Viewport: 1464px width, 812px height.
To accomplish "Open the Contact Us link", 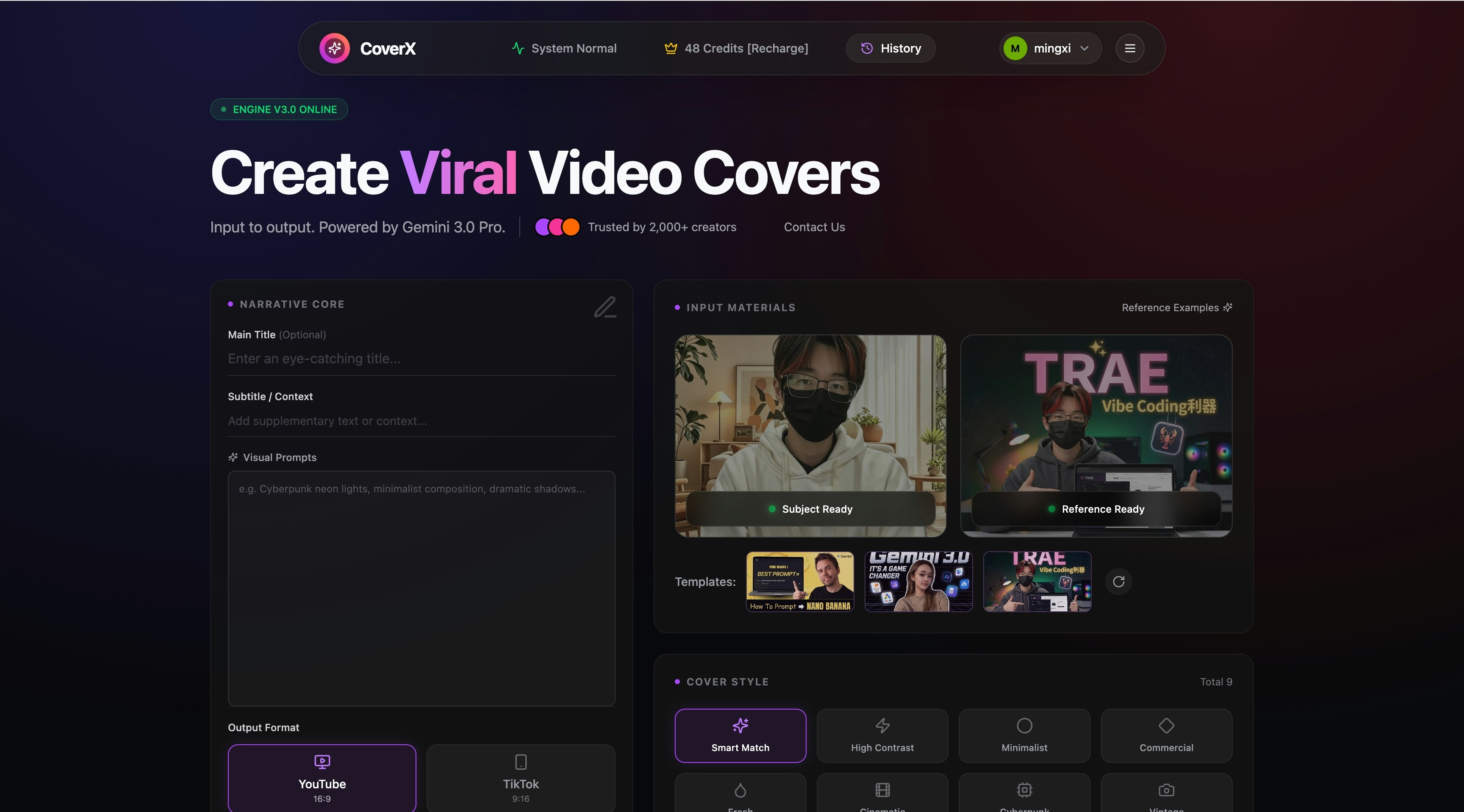I will 815,227.
